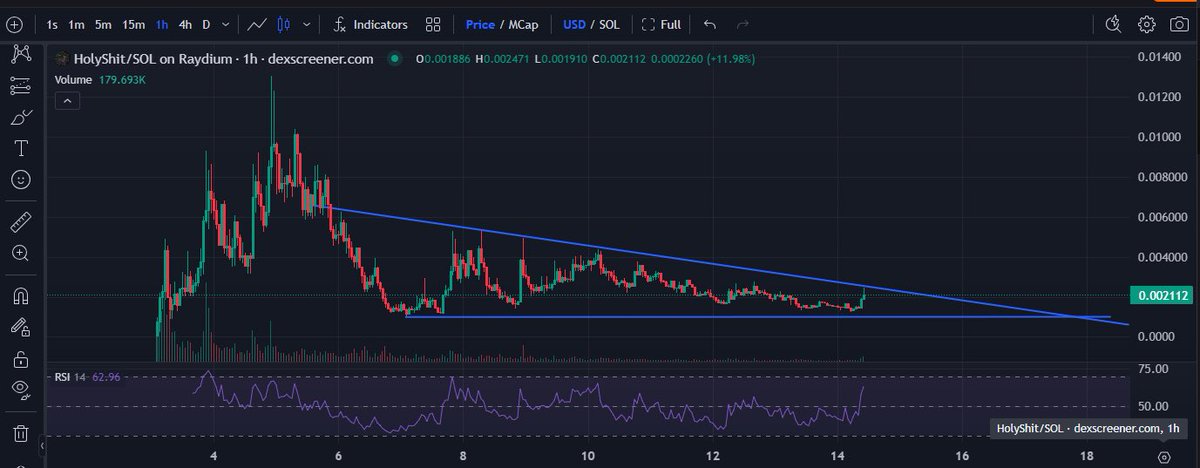Open price scale settings gear at bottom right
This screenshot has width=1200, height=468.
tap(1164, 456)
